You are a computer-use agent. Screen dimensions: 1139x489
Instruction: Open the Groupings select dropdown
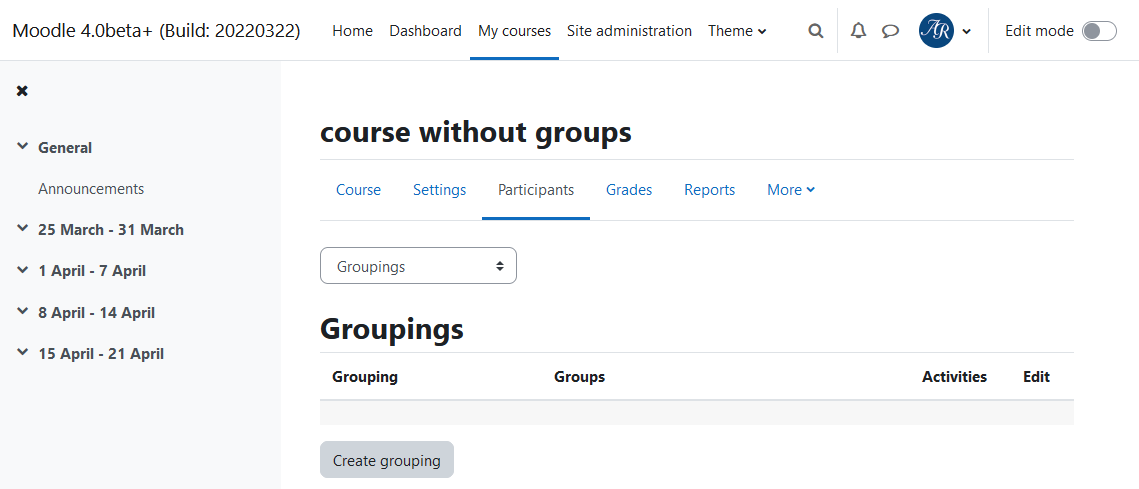click(418, 266)
